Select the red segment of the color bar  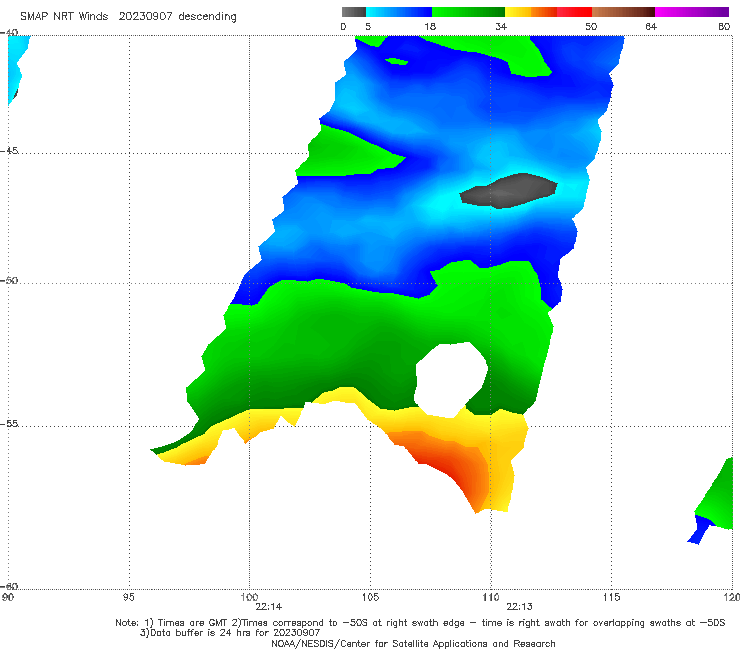pos(574,12)
